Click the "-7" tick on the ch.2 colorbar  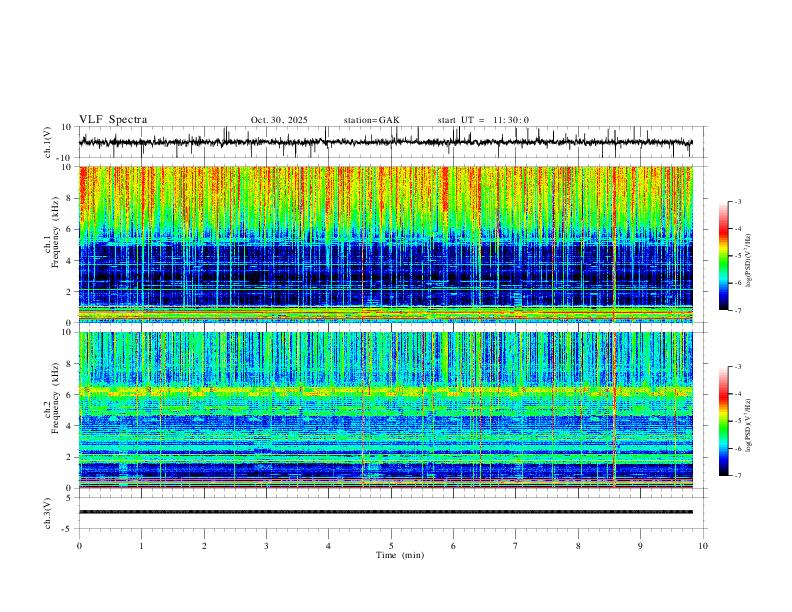[x=738, y=476]
